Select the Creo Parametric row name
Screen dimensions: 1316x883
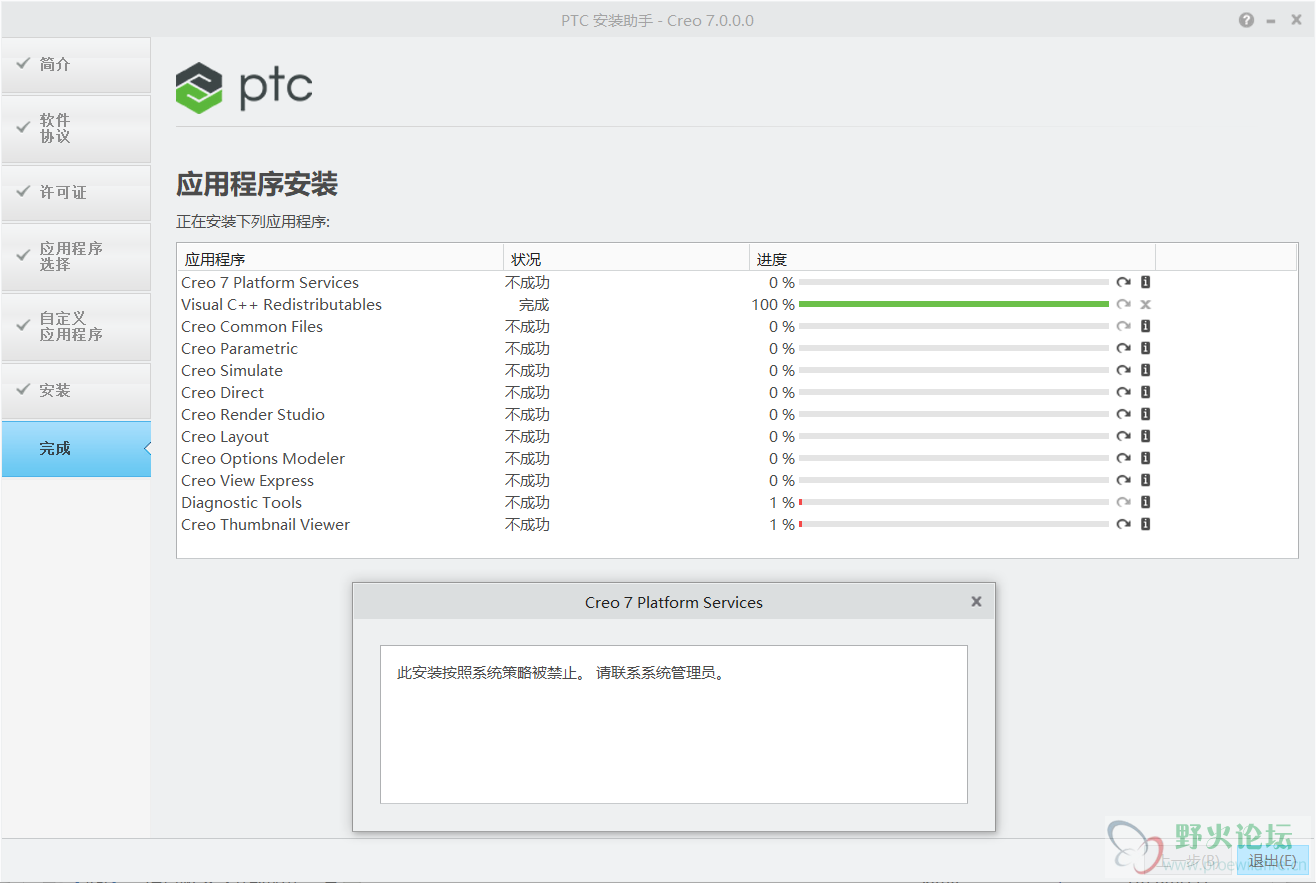(x=239, y=349)
